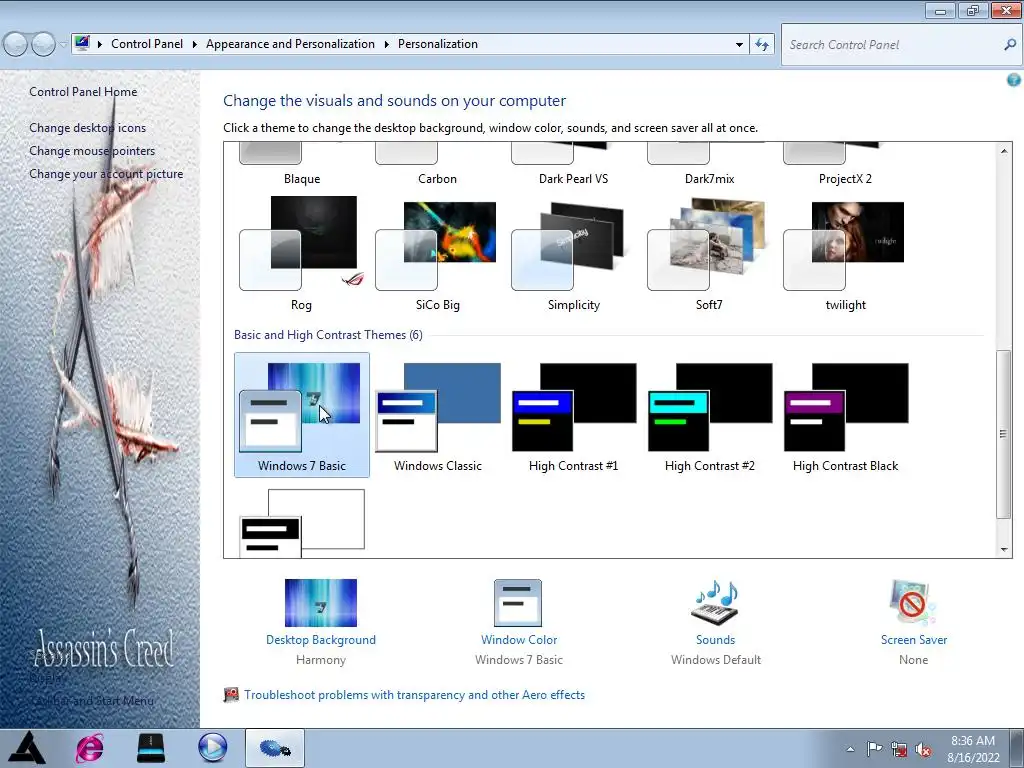Open Change your account picture link
Image resolution: width=1024 pixels, height=768 pixels.
tap(106, 174)
